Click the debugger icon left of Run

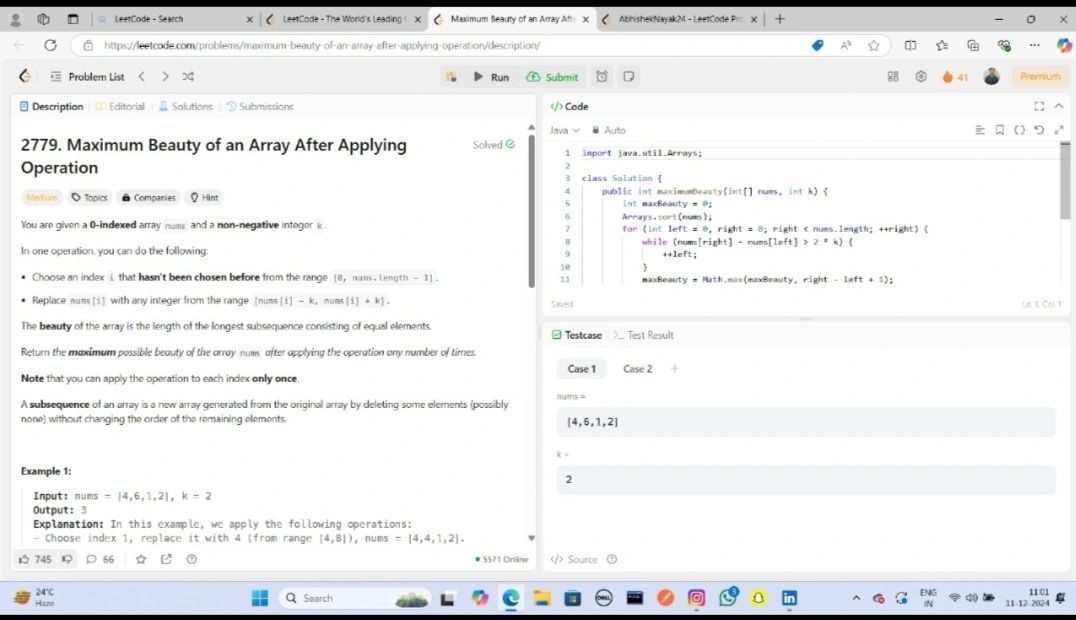[x=451, y=77]
